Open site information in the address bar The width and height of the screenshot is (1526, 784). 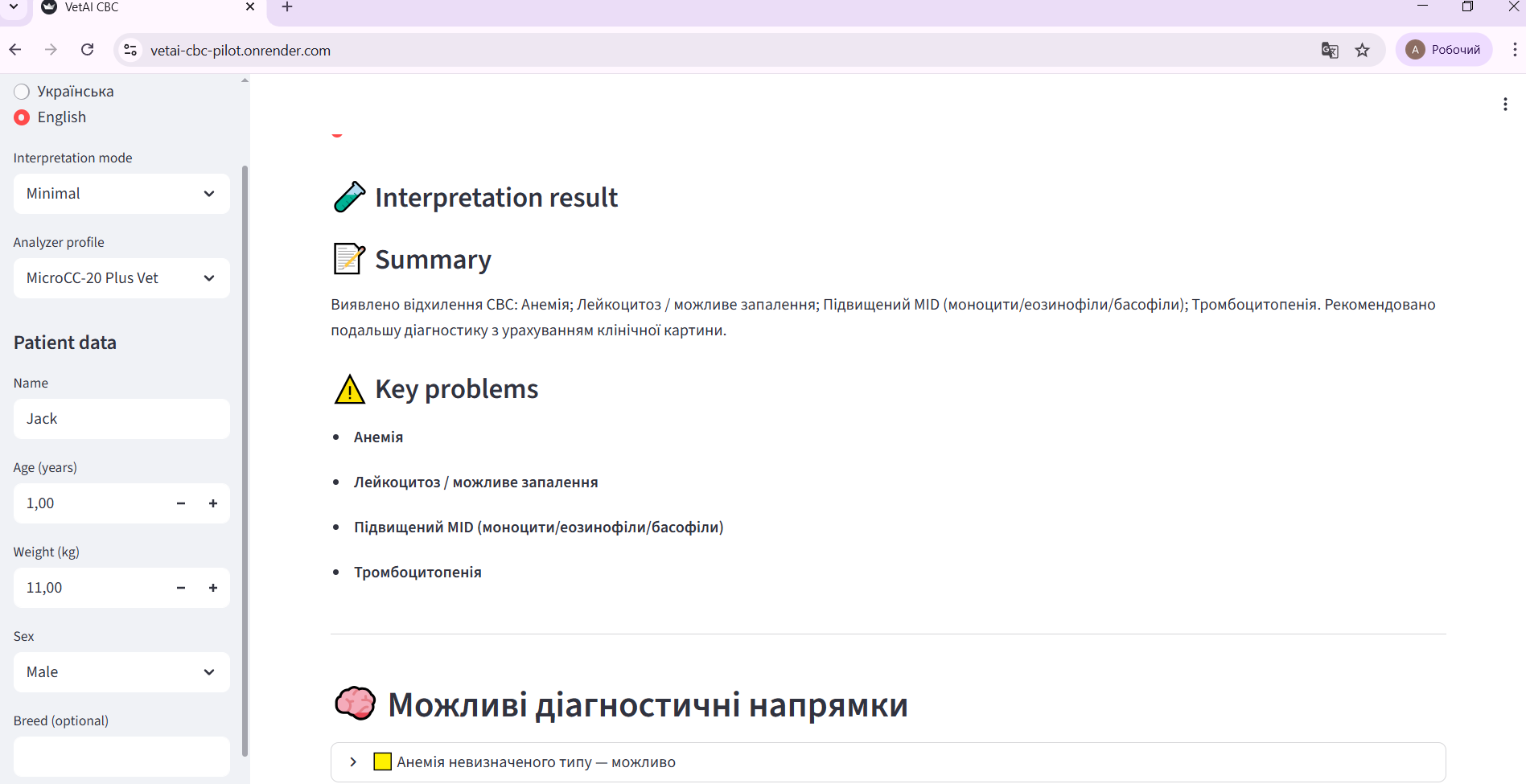130,50
